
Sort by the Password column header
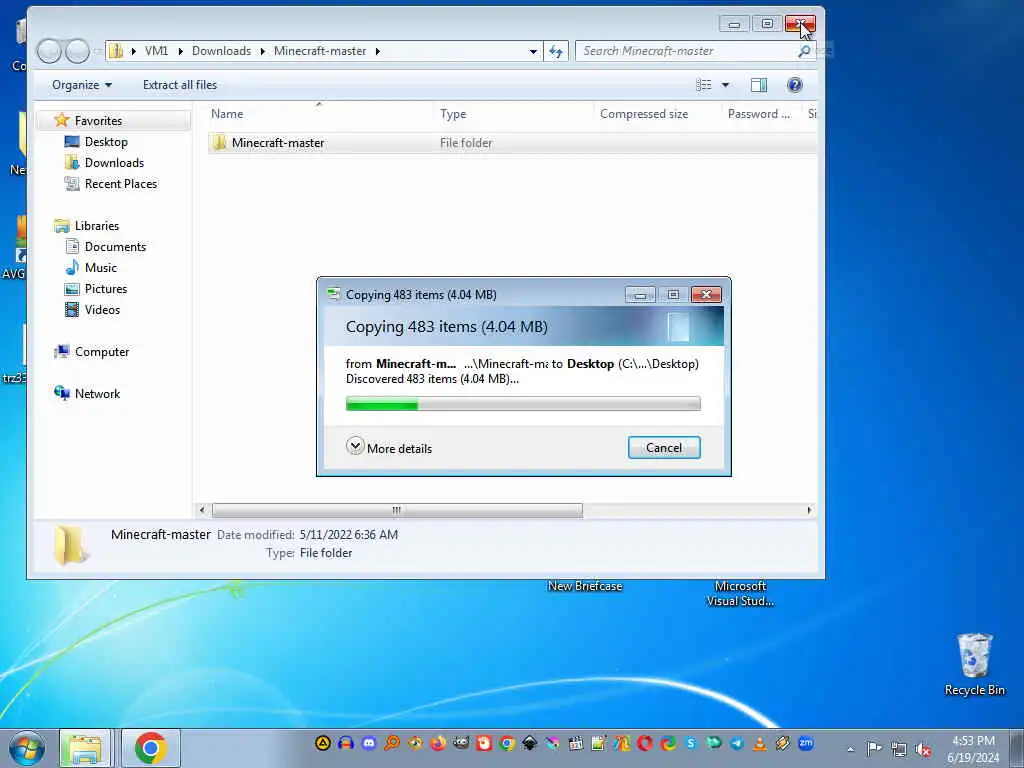(x=761, y=114)
